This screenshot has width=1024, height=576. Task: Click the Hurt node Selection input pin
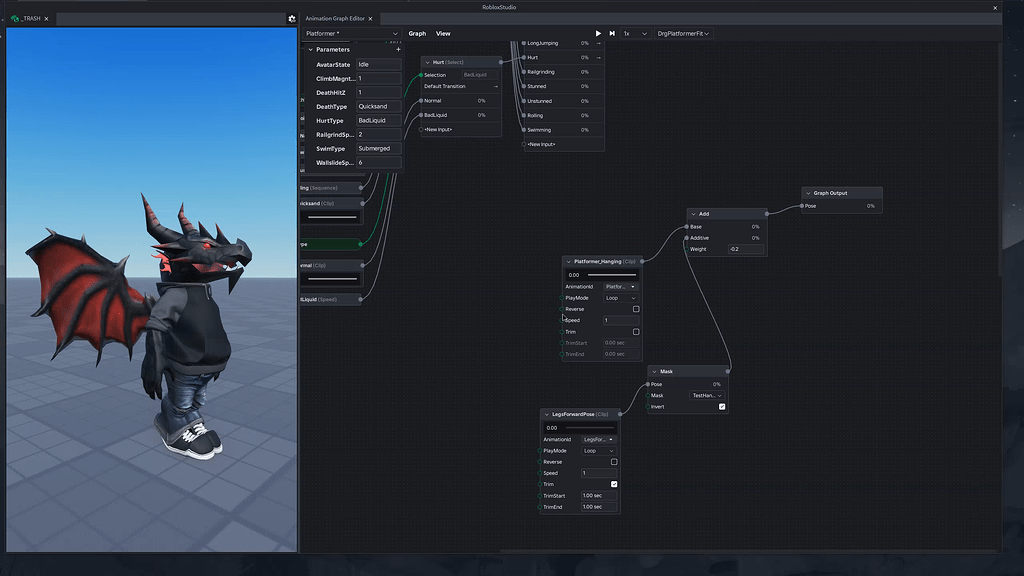[421, 75]
